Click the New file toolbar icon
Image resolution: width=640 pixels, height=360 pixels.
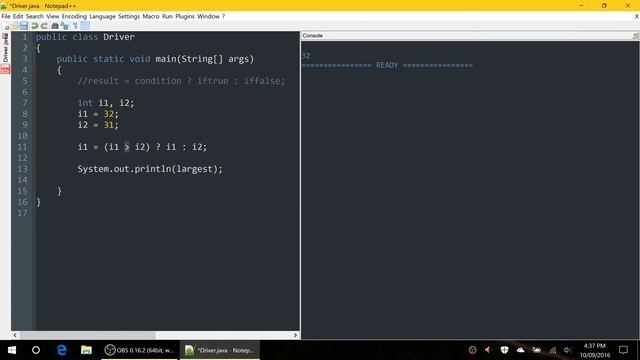coord(6,26)
